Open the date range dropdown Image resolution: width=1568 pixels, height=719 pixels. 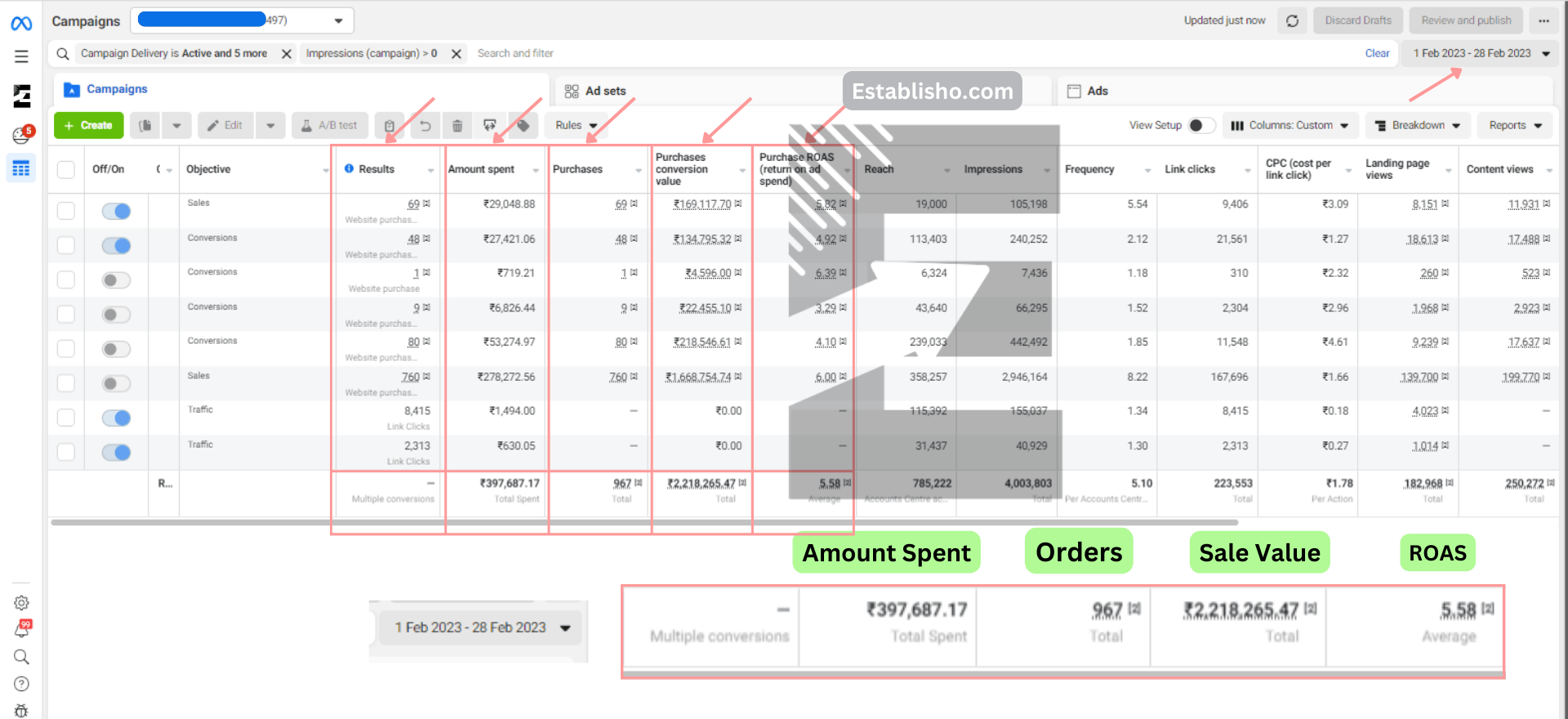pos(1481,53)
